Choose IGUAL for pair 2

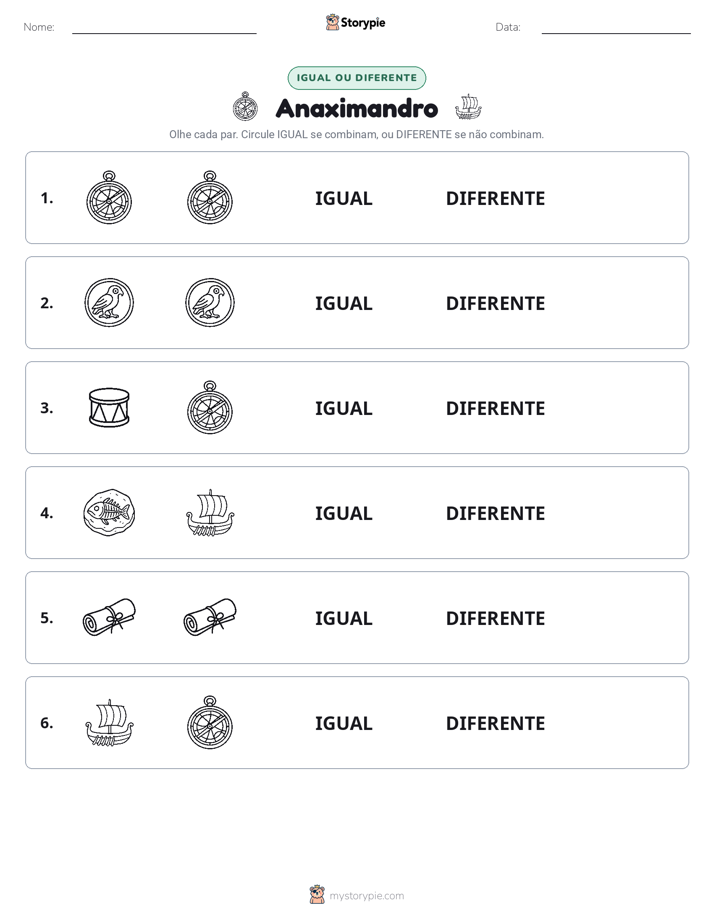tap(343, 303)
